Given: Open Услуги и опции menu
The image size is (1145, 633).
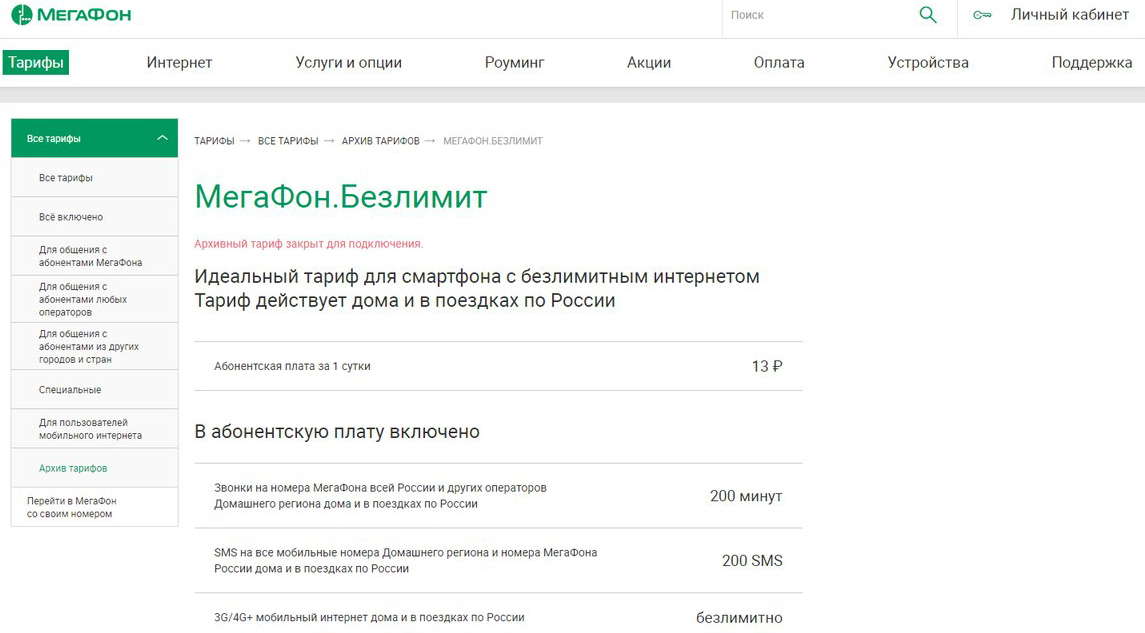Looking at the screenshot, I should pos(348,63).
